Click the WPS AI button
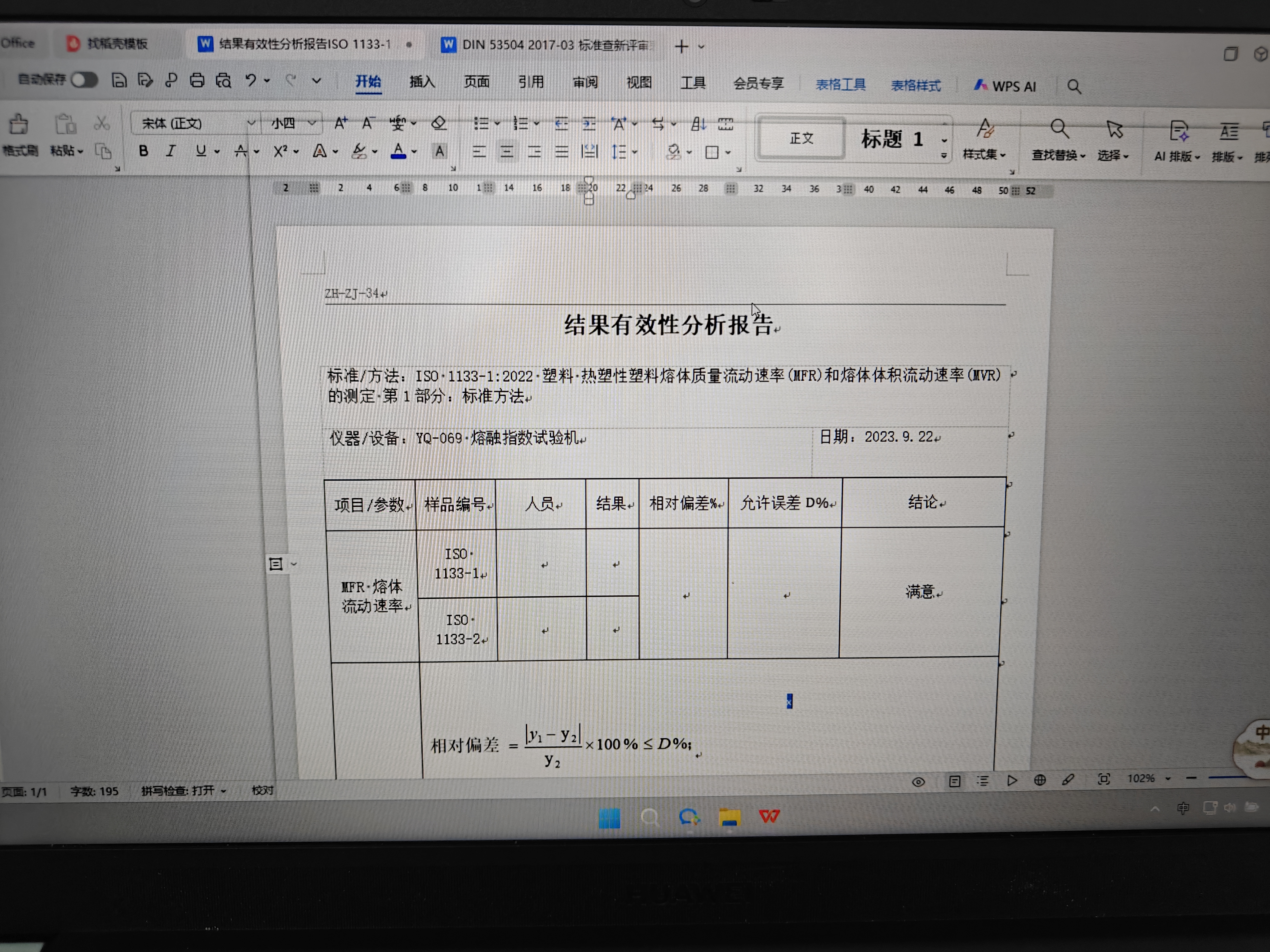Viewport: 1270px width, 952px height. (1005, 86)
